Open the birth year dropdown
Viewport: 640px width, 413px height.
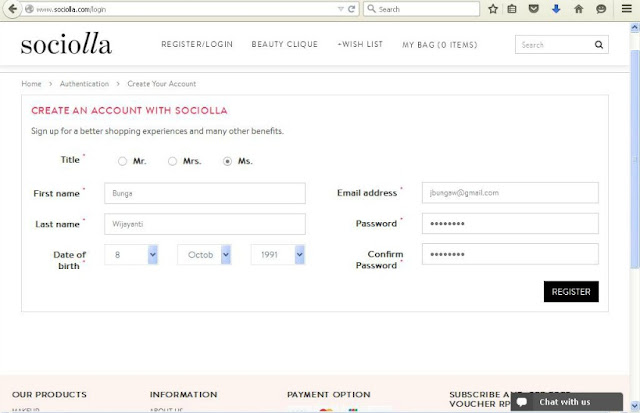pos(278,255)
